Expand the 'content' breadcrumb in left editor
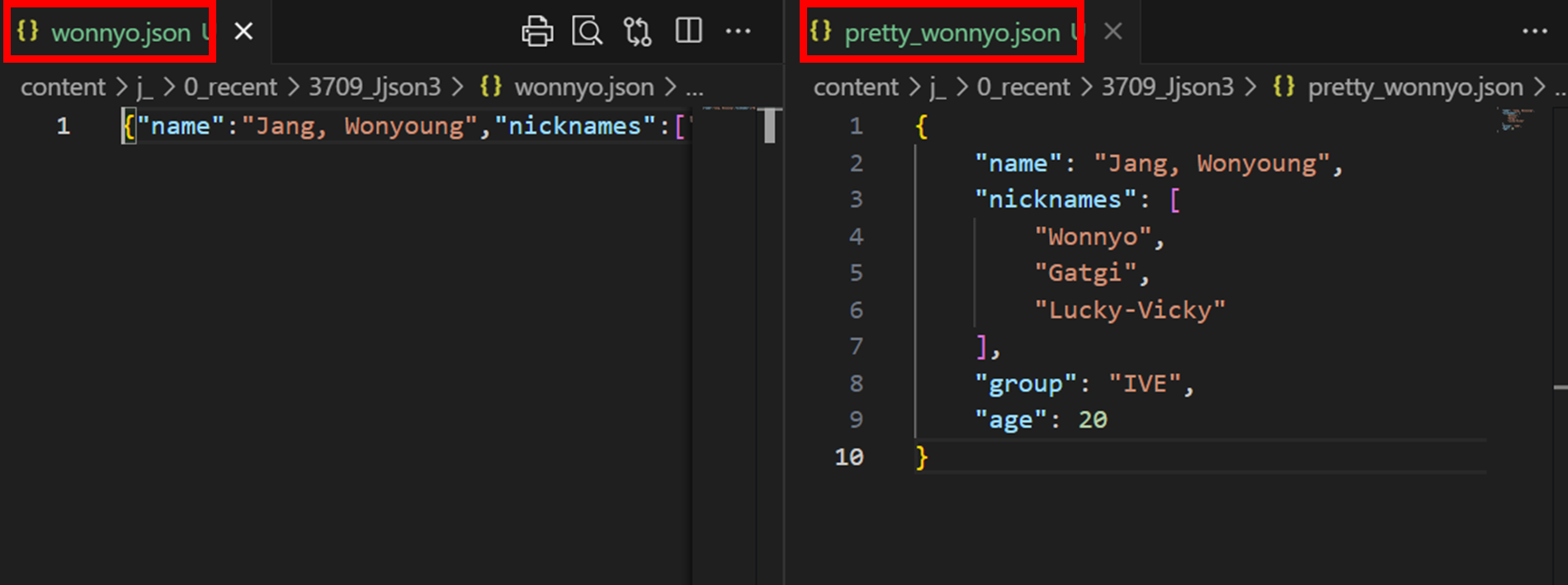The height and width of the screenshot is (585, 1568). (x=63, y=87)
